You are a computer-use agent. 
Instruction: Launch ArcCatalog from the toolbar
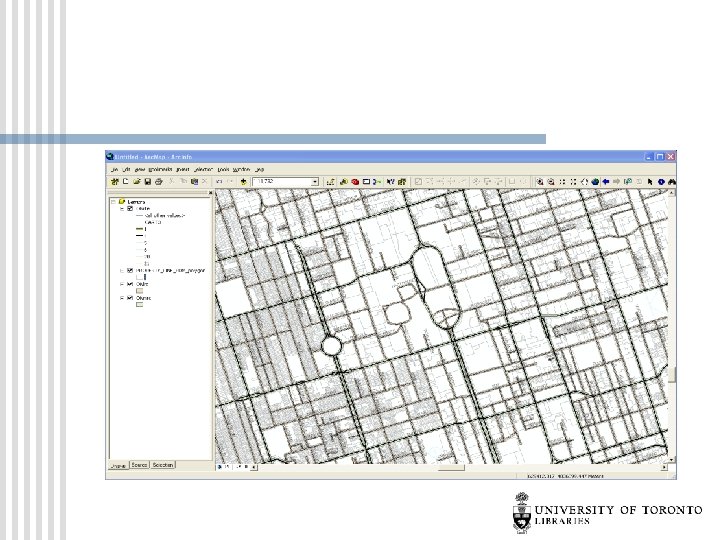[343, 182]
